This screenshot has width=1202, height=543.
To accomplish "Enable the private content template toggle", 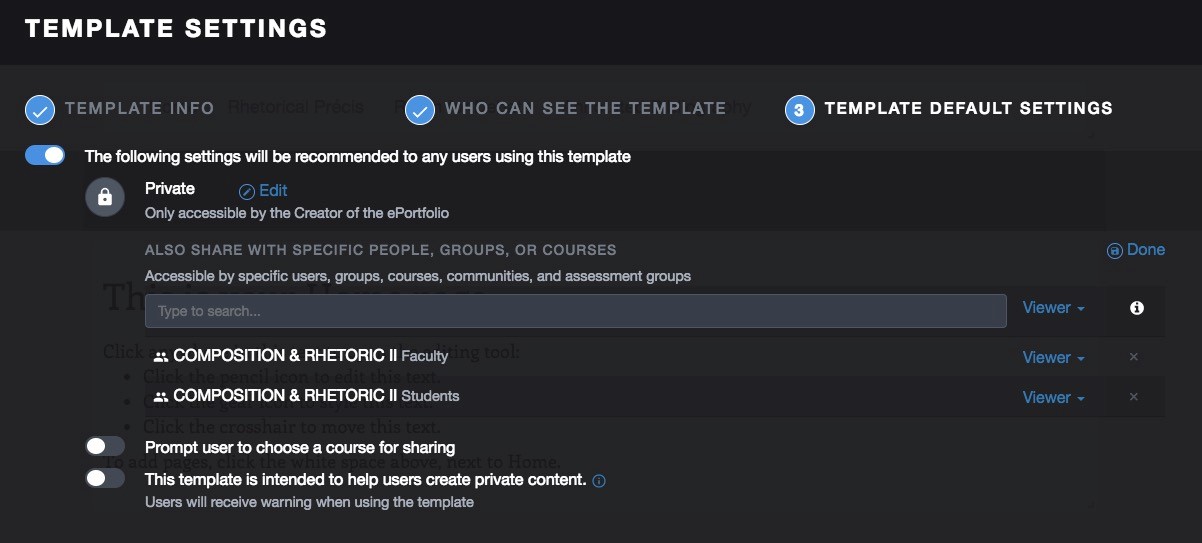I will (105, 479).
